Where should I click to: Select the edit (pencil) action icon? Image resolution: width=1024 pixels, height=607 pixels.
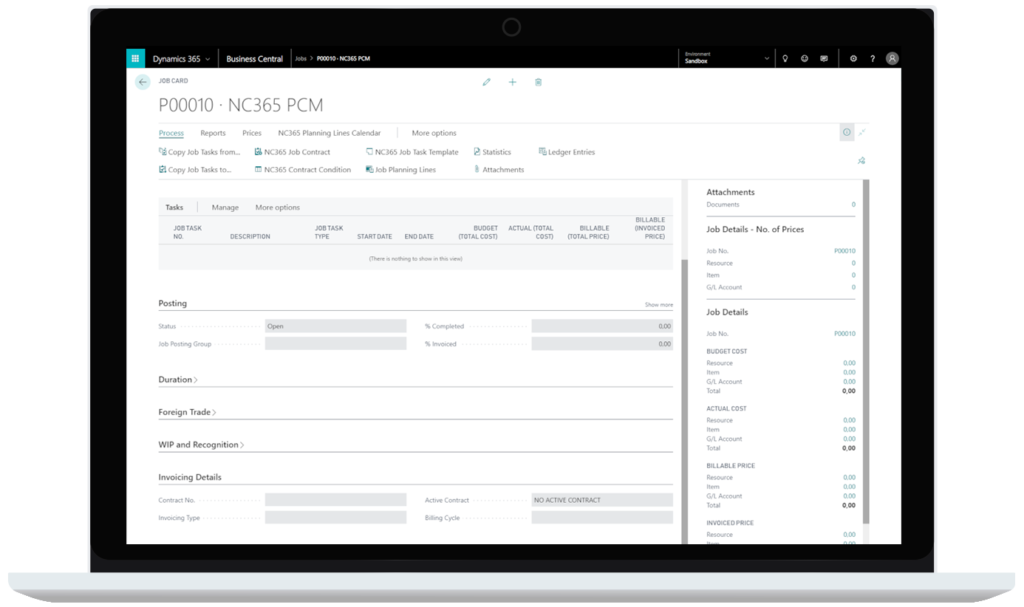pos(487,83)
